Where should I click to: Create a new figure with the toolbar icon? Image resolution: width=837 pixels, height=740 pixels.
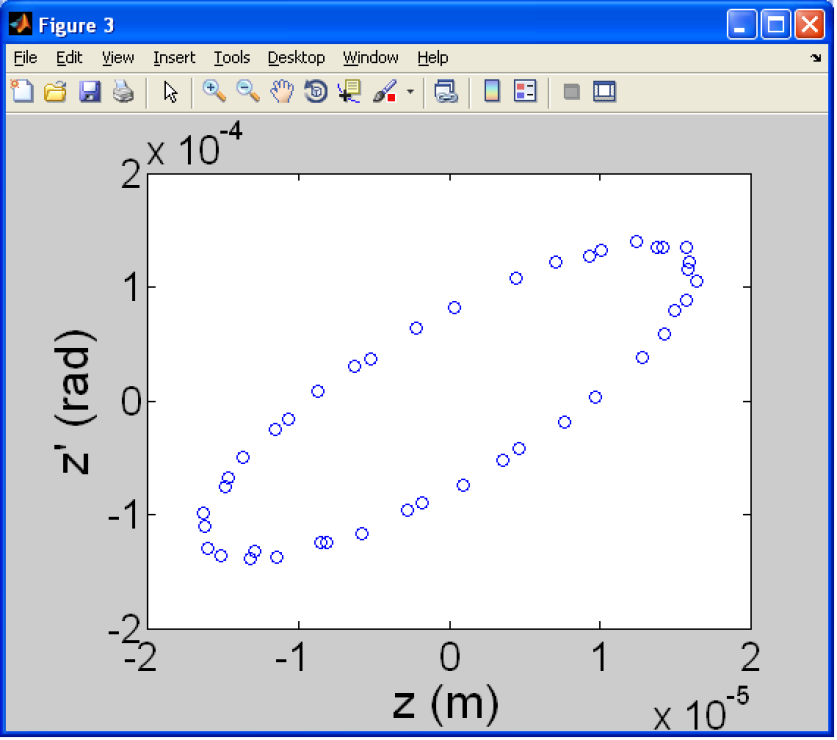pyautogui.click(x=22, y=91)
